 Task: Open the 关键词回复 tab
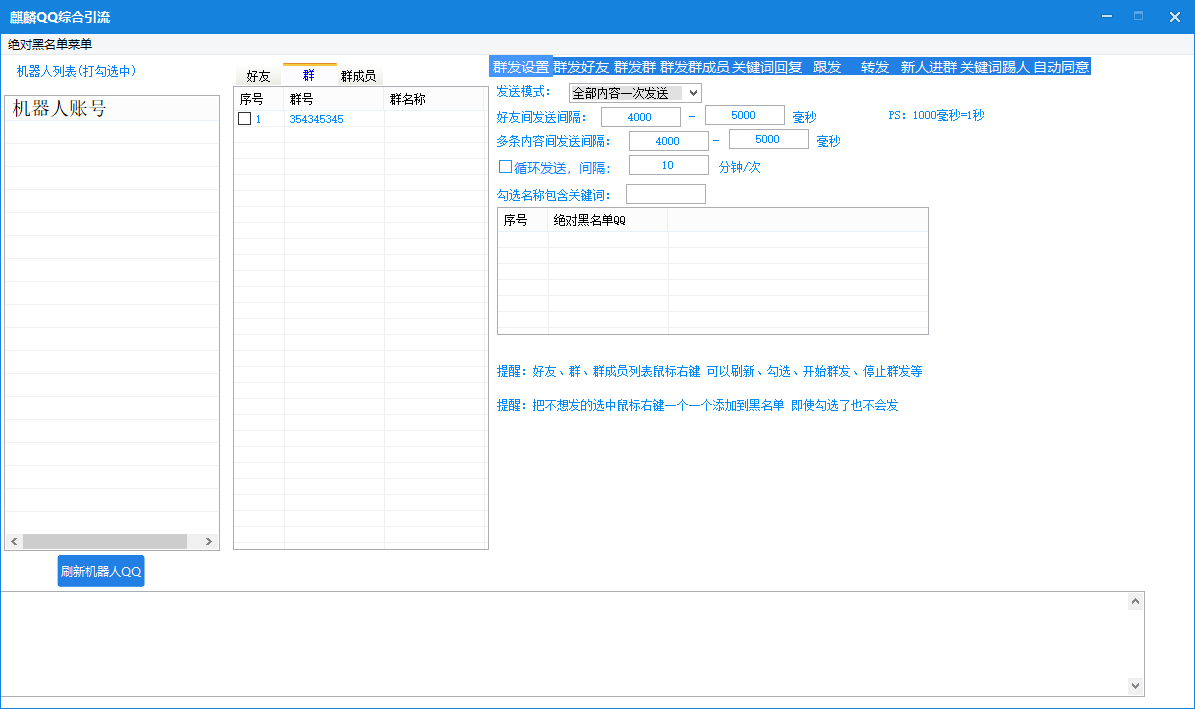point(767,67)
